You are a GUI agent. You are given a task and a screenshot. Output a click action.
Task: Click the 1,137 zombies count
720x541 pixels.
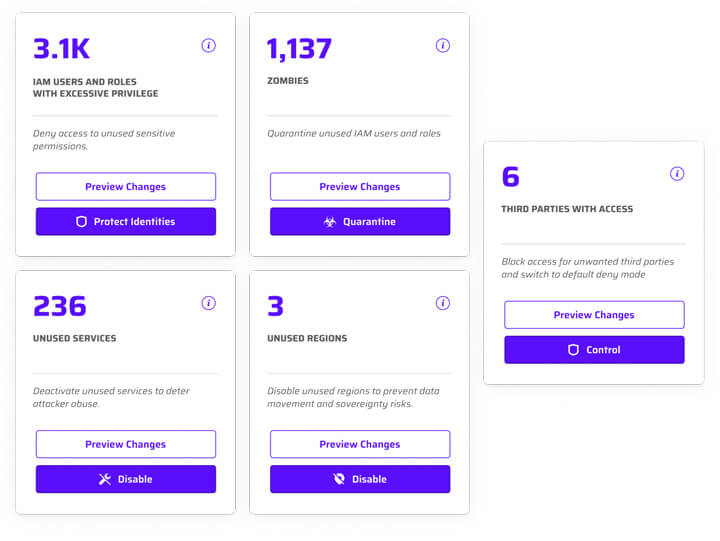click(x=299, y=48)
